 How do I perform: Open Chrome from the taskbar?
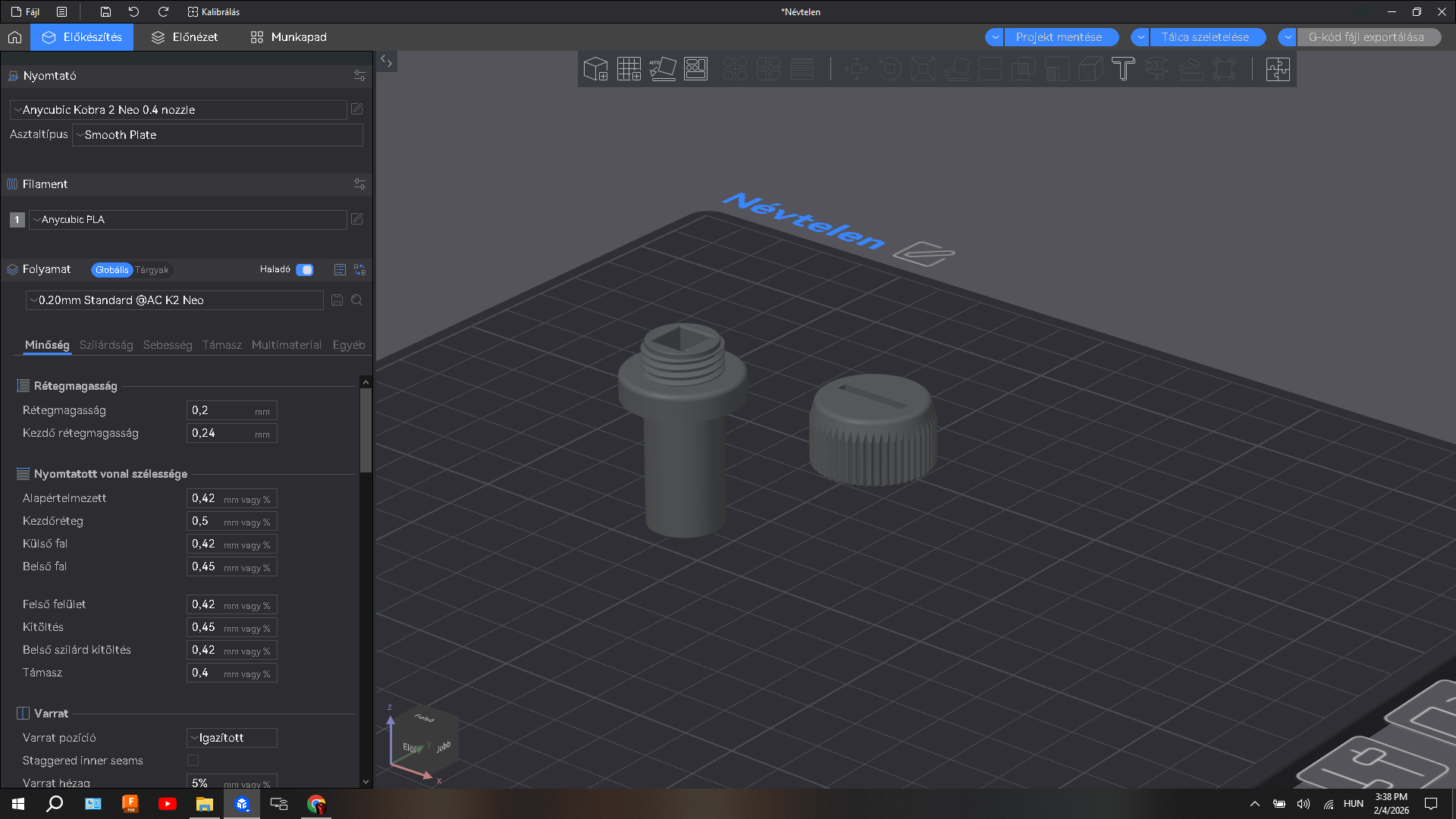[316, 804]
